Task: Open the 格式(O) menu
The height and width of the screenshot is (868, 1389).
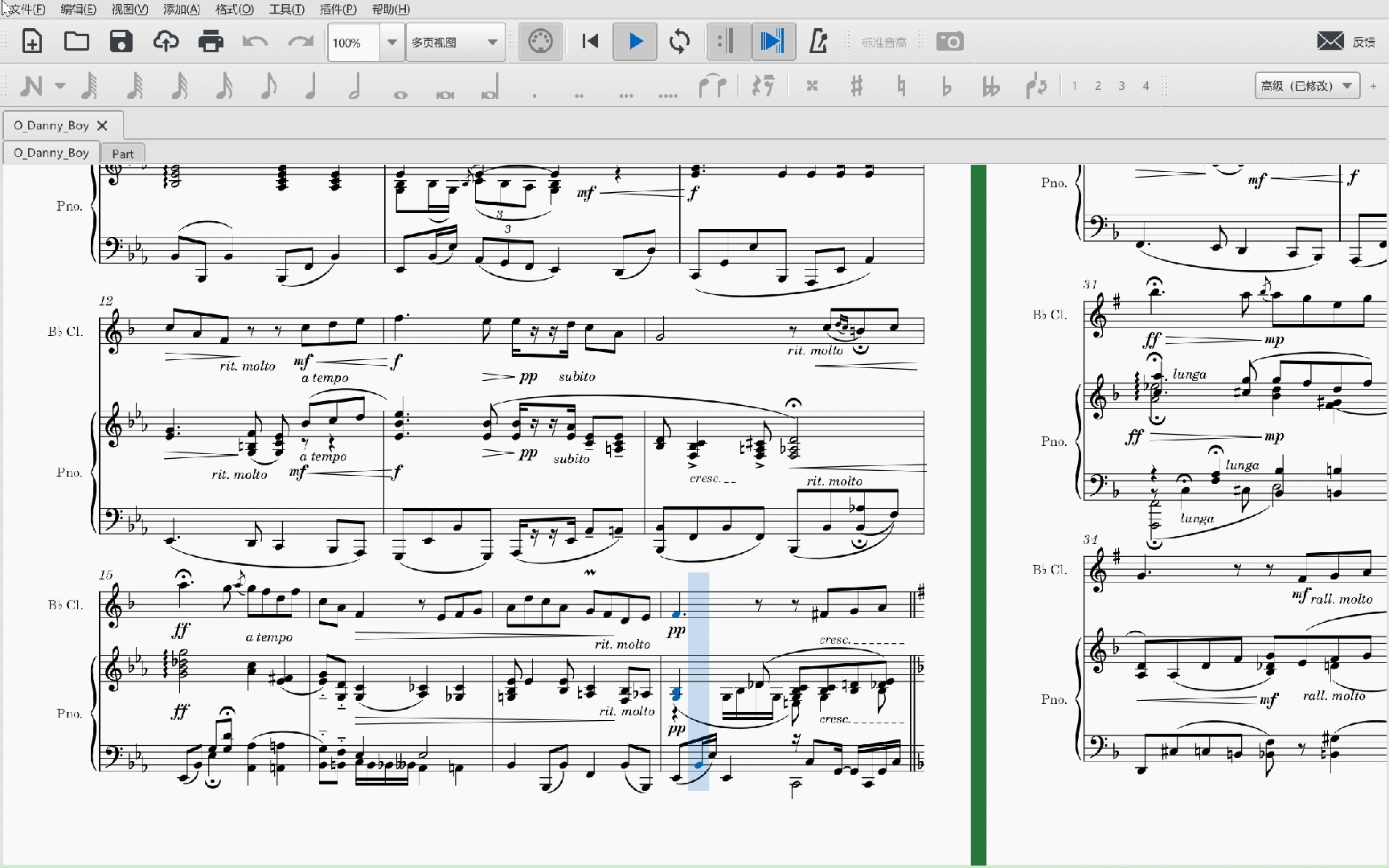Action: click(234, 9)
